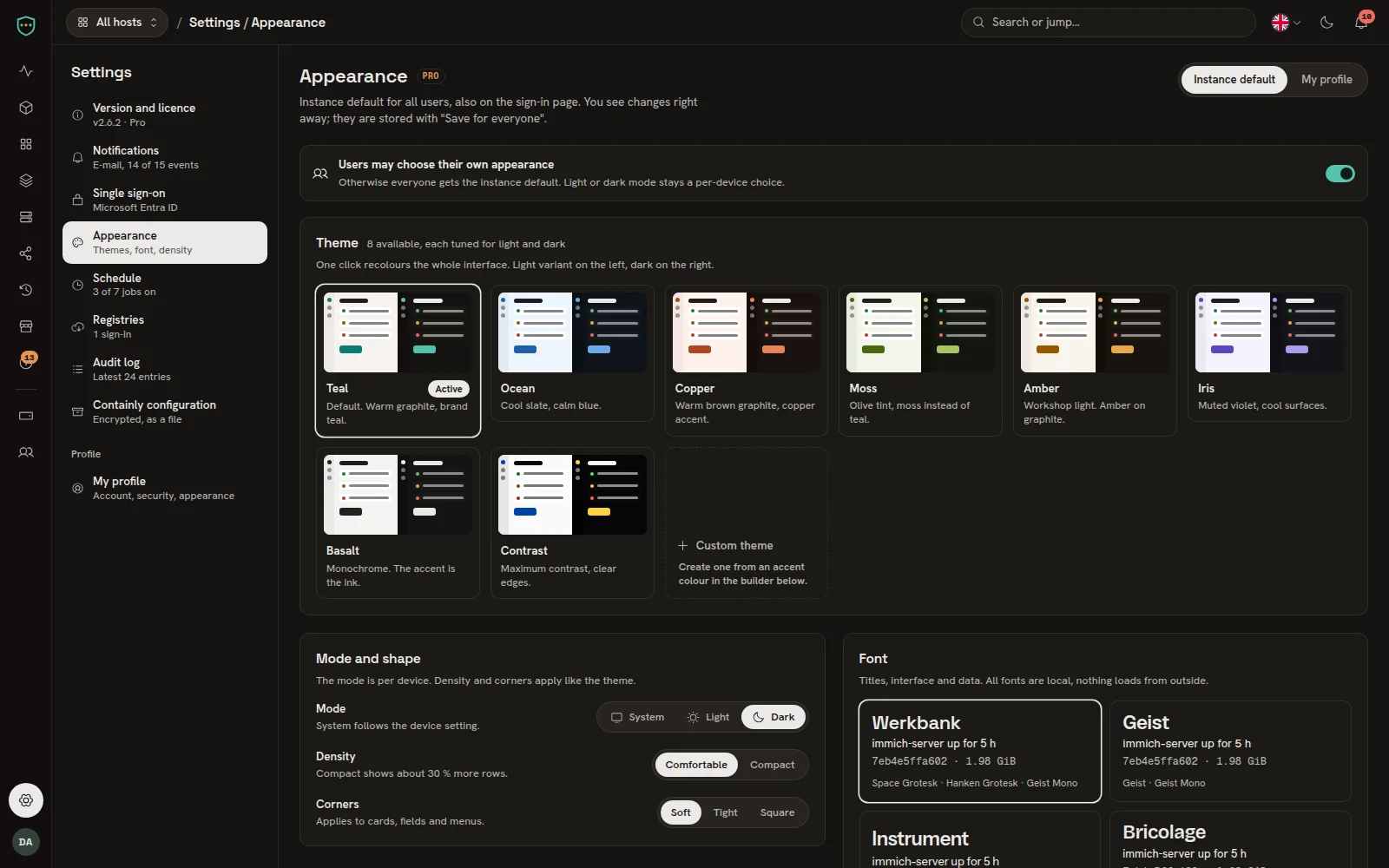The width and height of the screenshot is (1389, 868).
Task: Click the Audit log list icon
Action: (x=77, y=370)
